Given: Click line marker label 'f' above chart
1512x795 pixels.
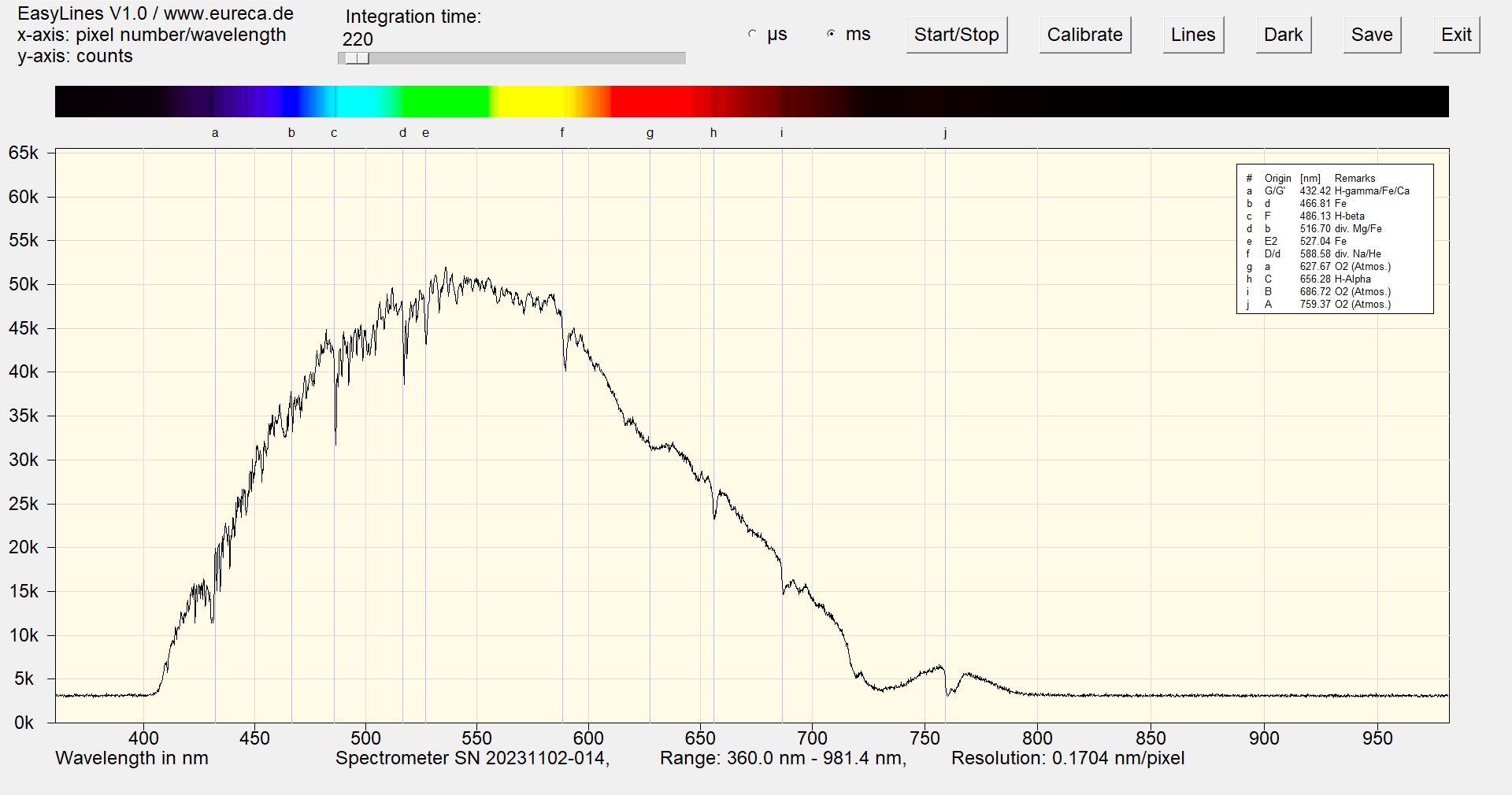Looking at the screenshot, I should pyautogui.click(x=562, y=133).
